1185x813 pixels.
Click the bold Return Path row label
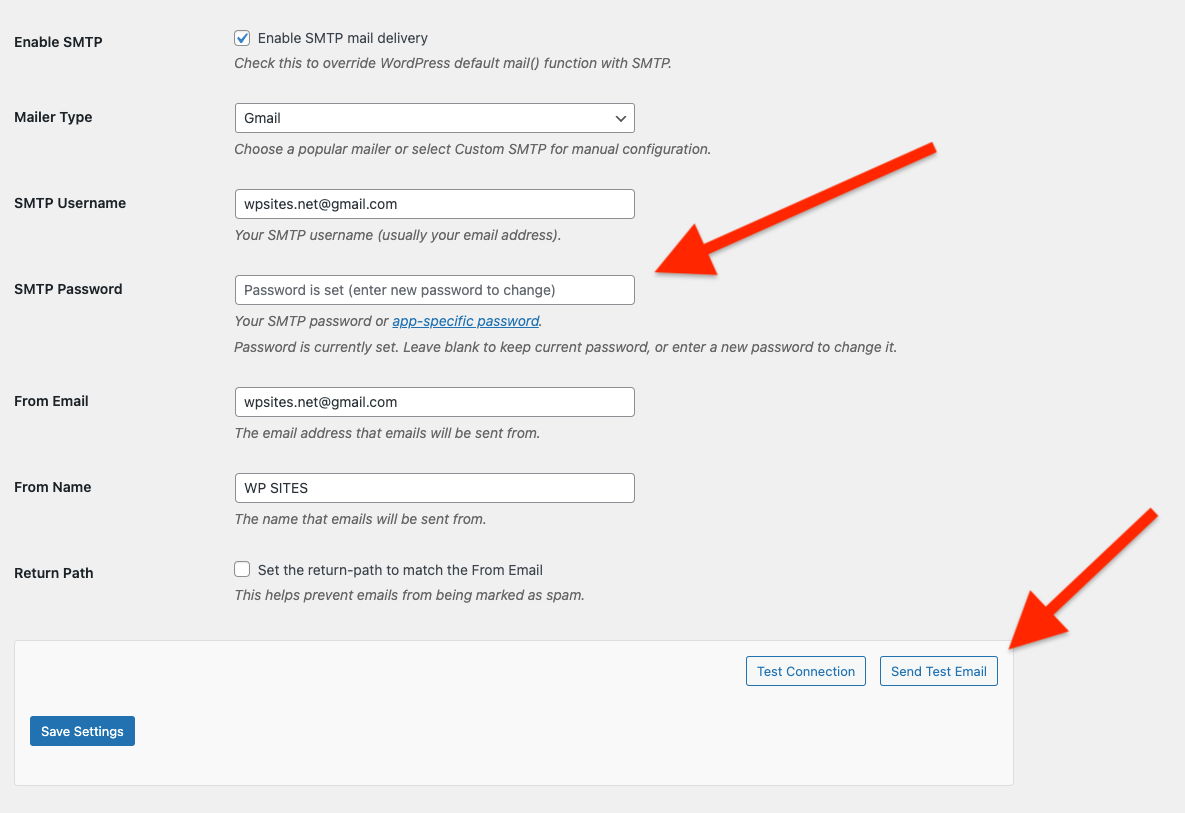[x=54, y=573]
